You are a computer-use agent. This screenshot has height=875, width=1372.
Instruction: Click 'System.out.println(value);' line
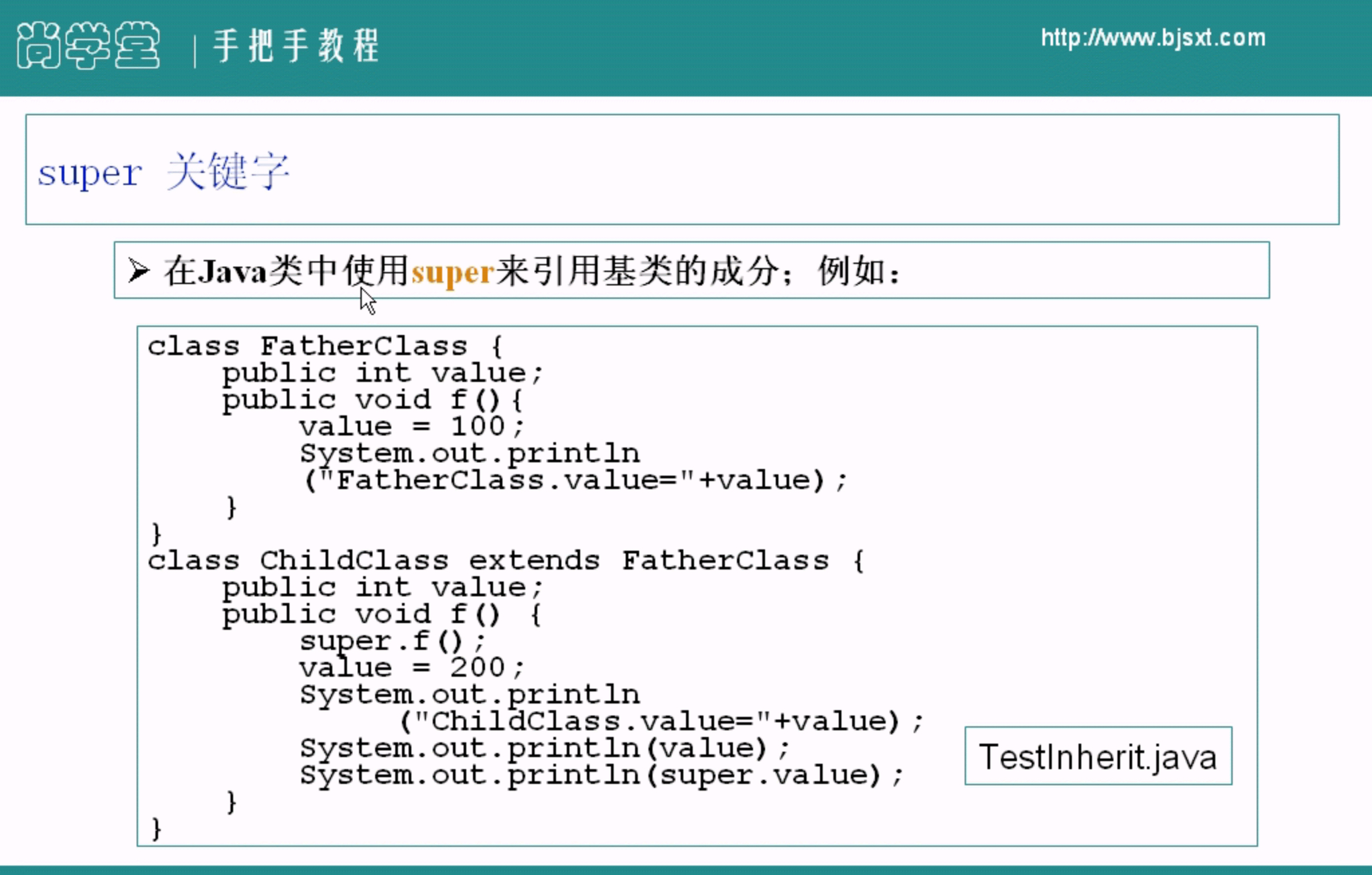click(x=544, y=748)
